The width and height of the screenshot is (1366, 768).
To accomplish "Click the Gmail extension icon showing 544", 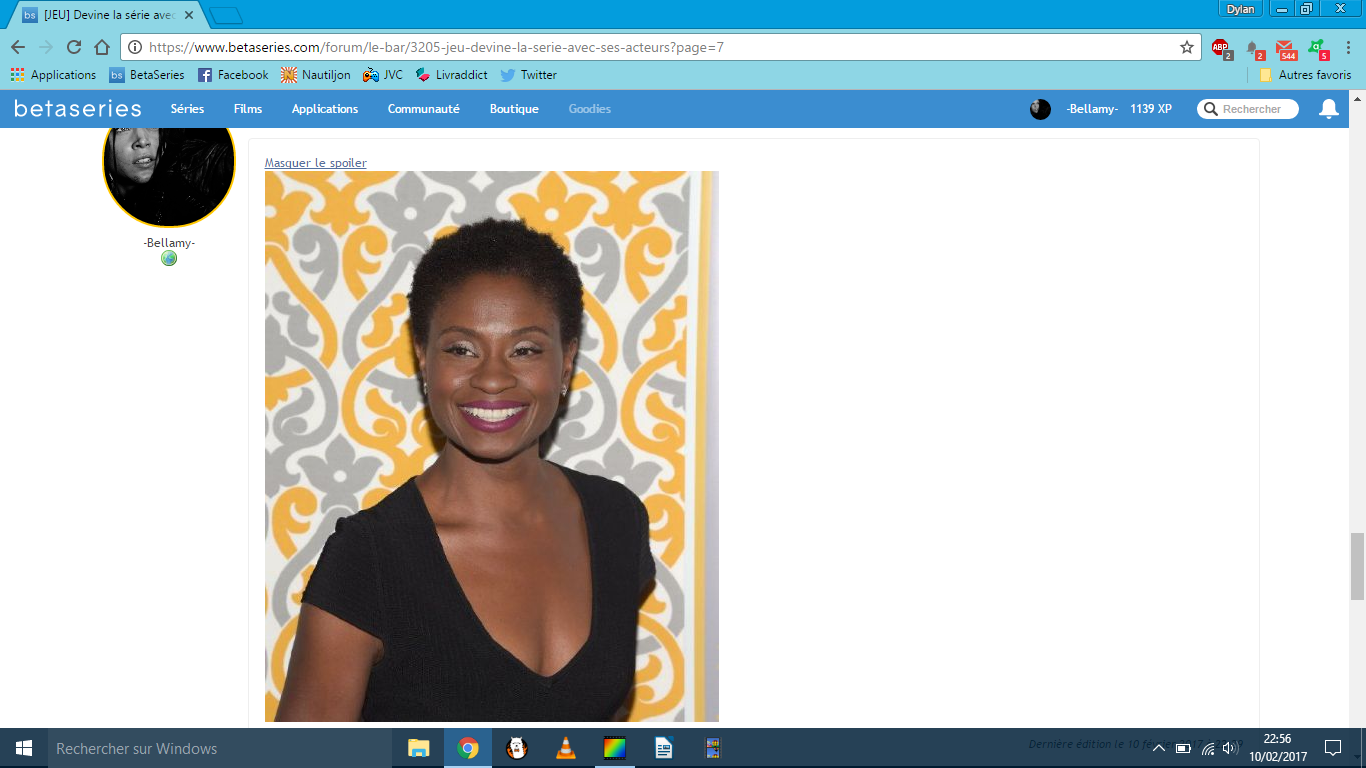I will (1285, 48).
